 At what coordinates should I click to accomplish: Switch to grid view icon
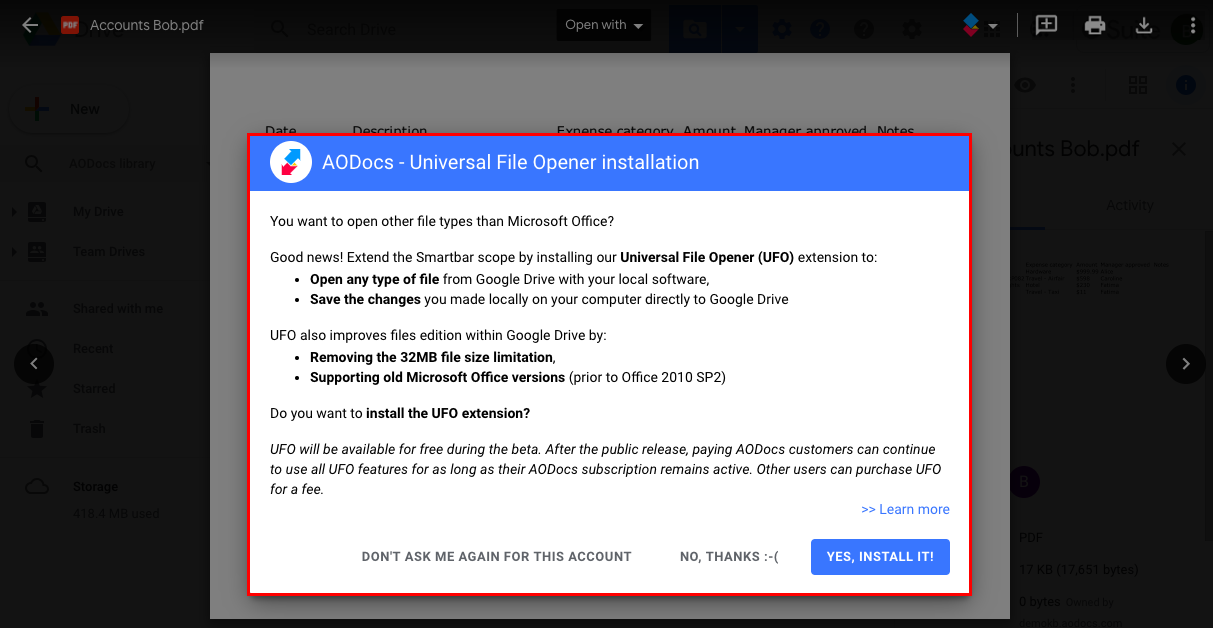pyautogui.click(x=1138, y=86)
